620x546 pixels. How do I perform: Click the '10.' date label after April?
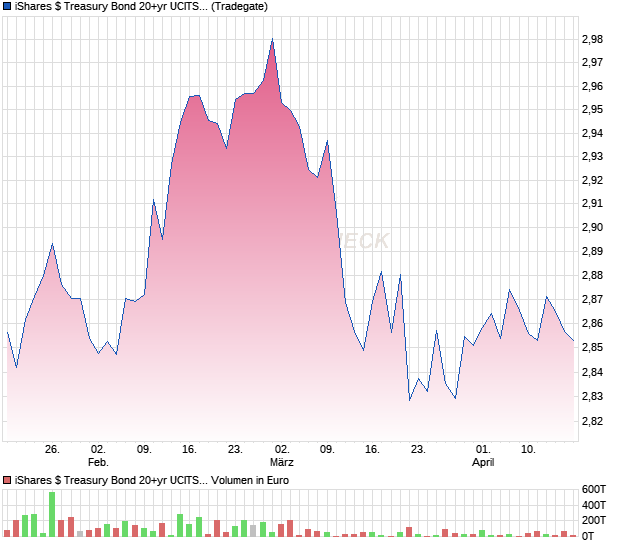tap(529, 450)
